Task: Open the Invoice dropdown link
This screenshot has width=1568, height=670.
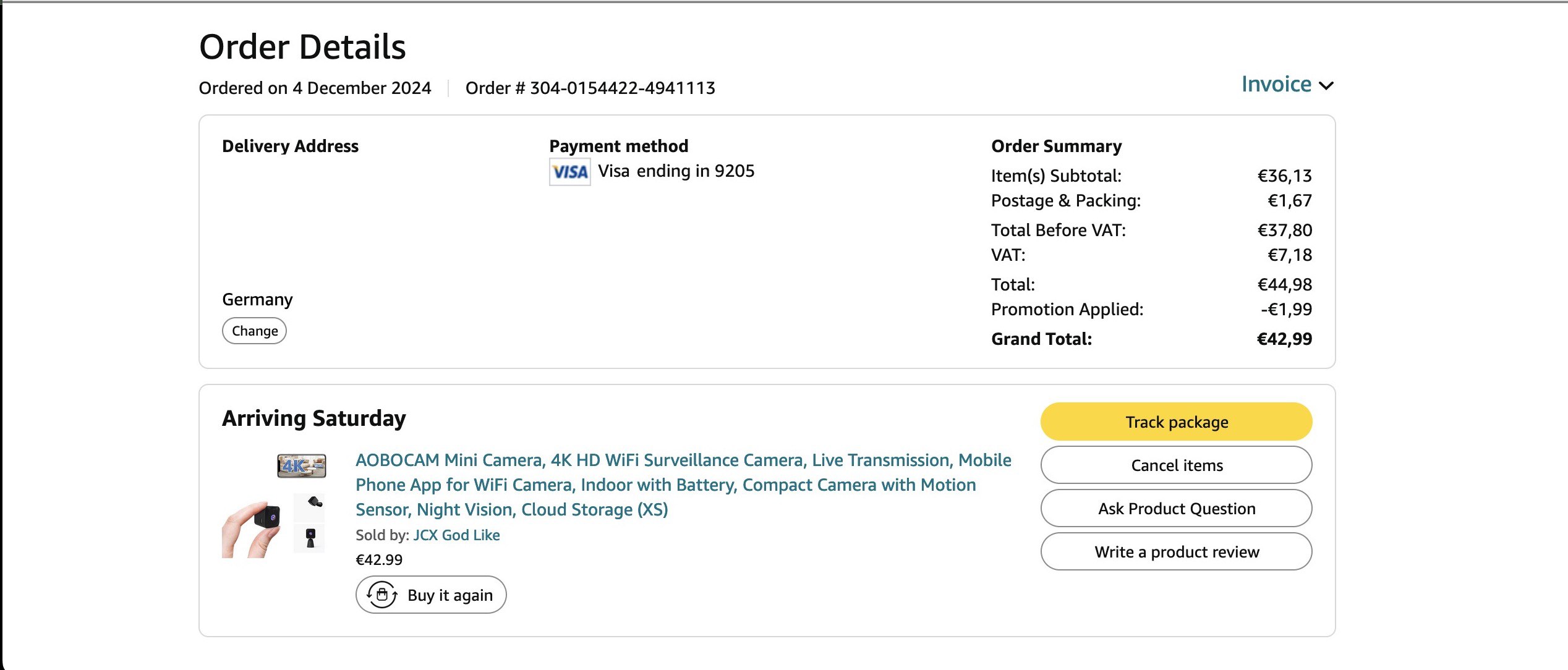Action: pyautogui.click(x=1276, y=84)
